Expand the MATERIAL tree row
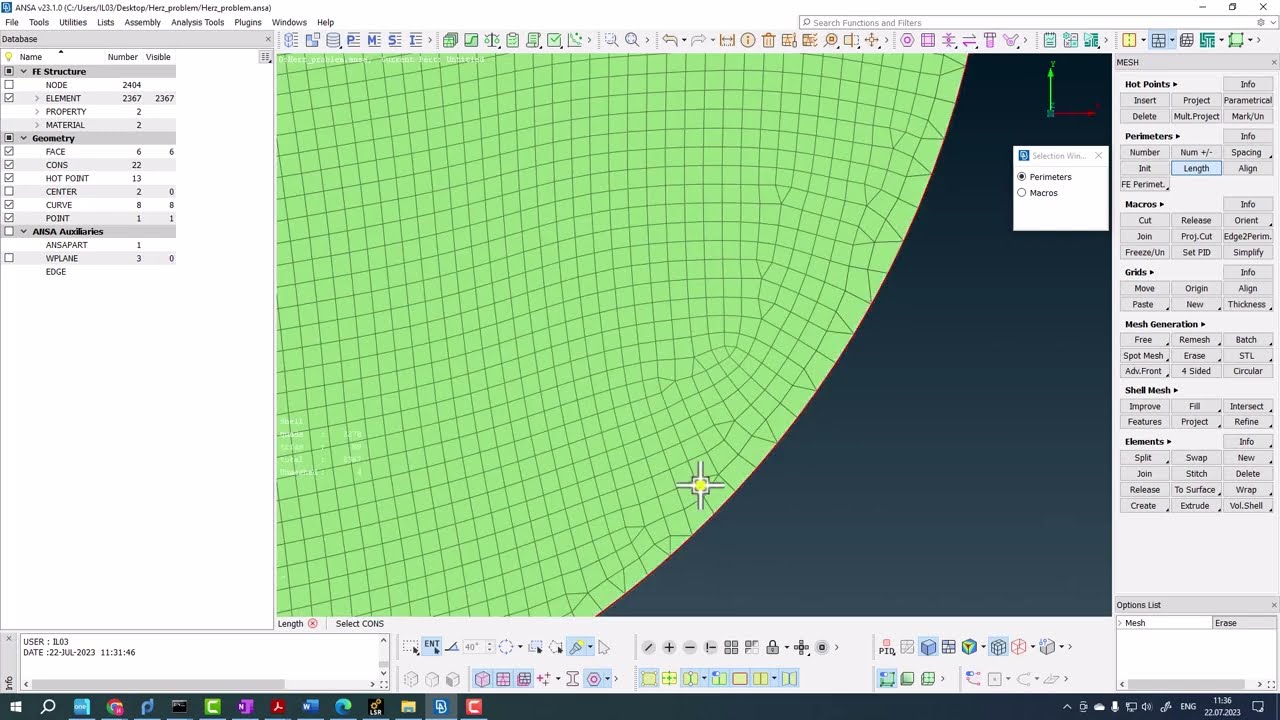This screenshot has height=720, width=1280. pos(37,125)
